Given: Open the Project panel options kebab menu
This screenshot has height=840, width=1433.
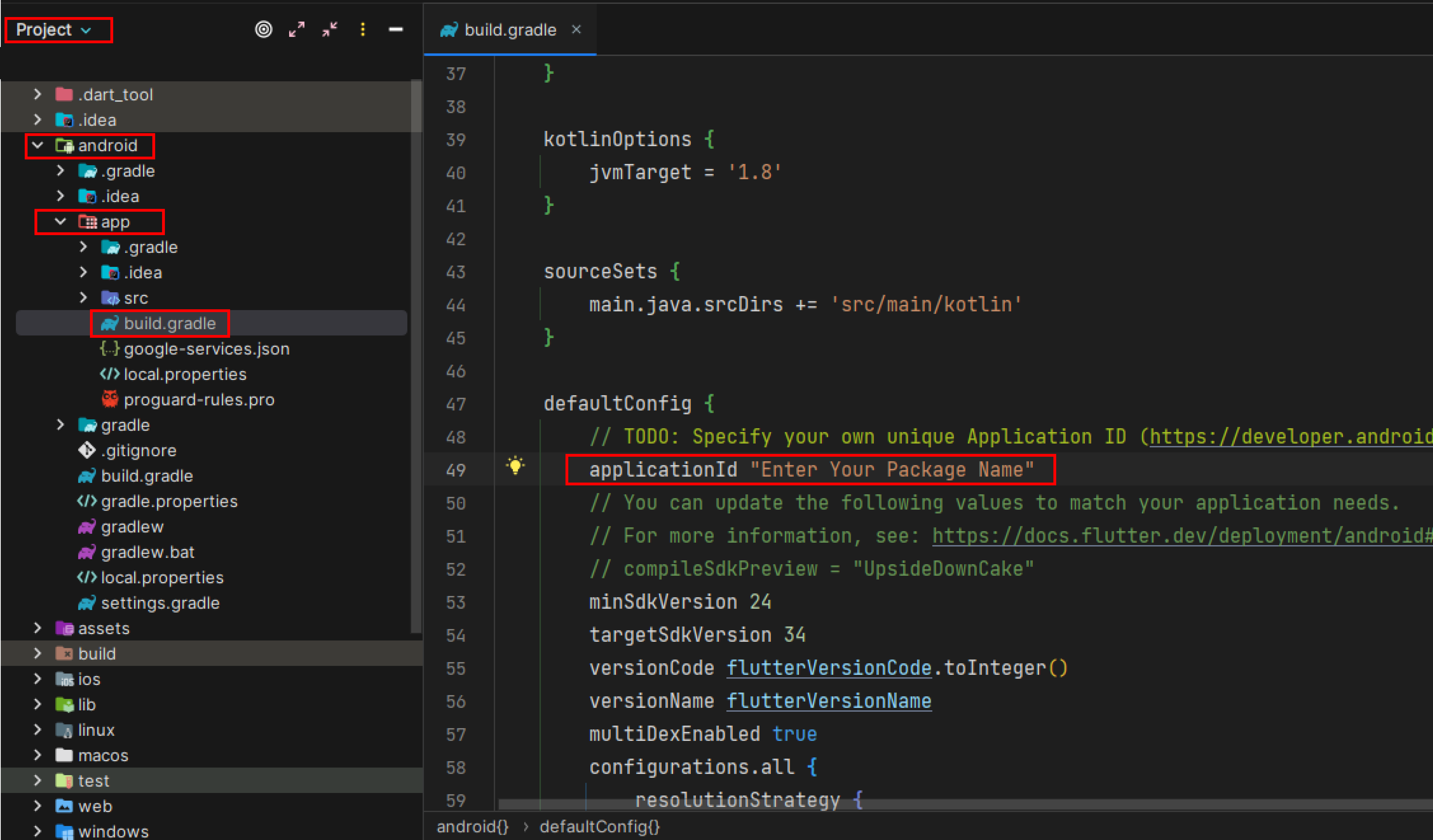Looking at the screenshot, I should [363, 29].
